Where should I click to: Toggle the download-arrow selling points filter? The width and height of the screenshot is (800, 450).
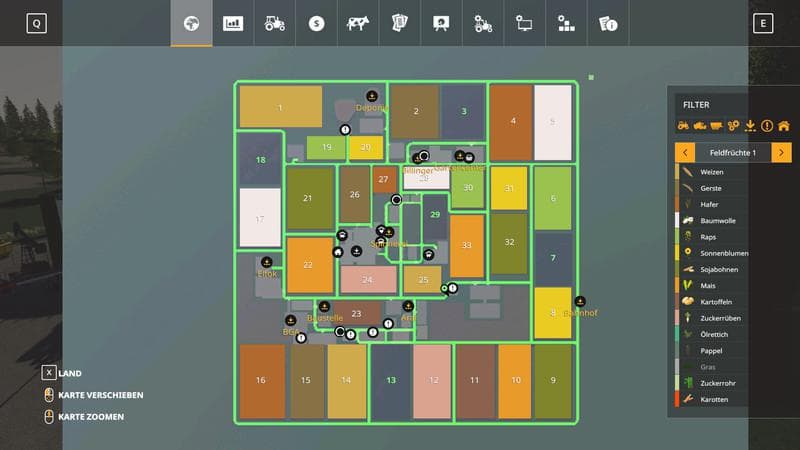click(x=750, y=126)
